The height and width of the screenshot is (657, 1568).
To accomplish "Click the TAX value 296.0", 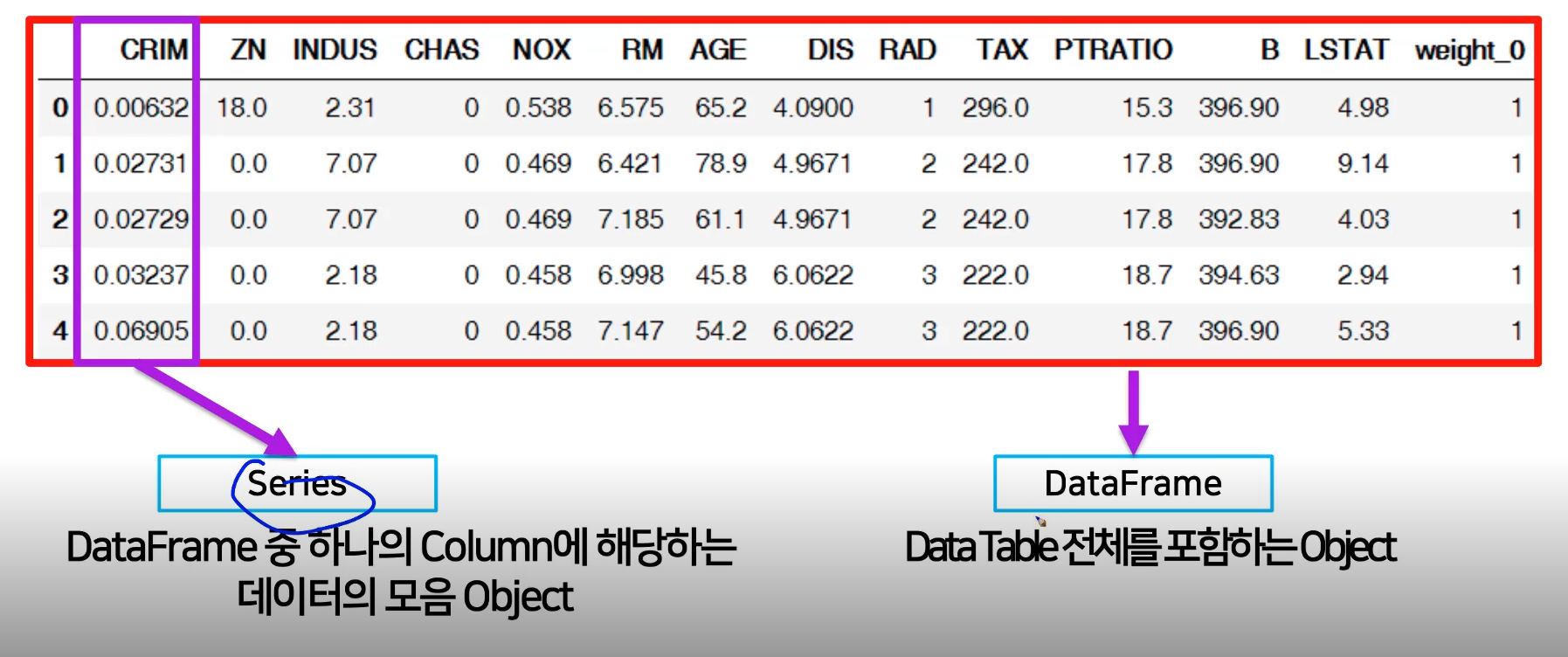I will (995, 107).
